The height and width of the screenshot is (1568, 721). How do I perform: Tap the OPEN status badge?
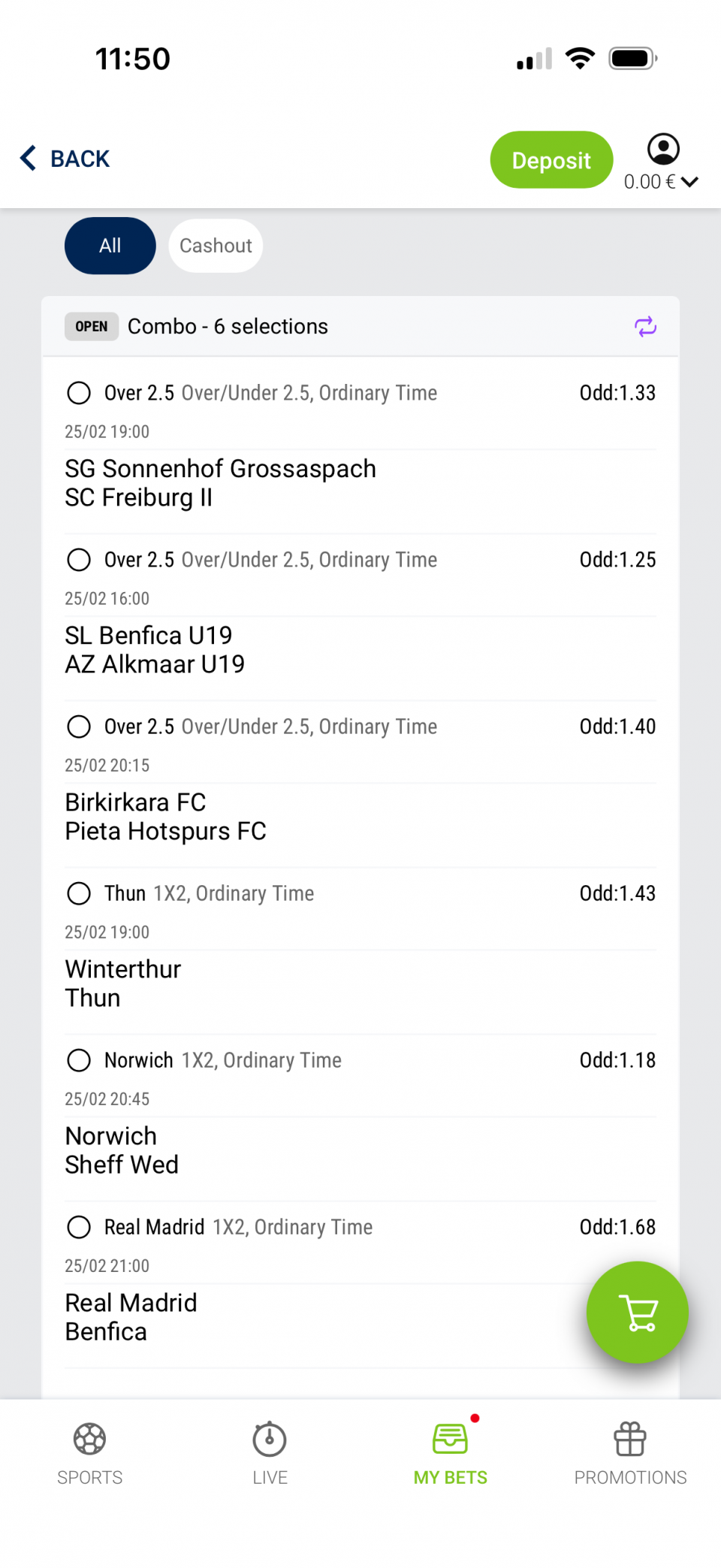pyautogui.click(x=92, y=327)
